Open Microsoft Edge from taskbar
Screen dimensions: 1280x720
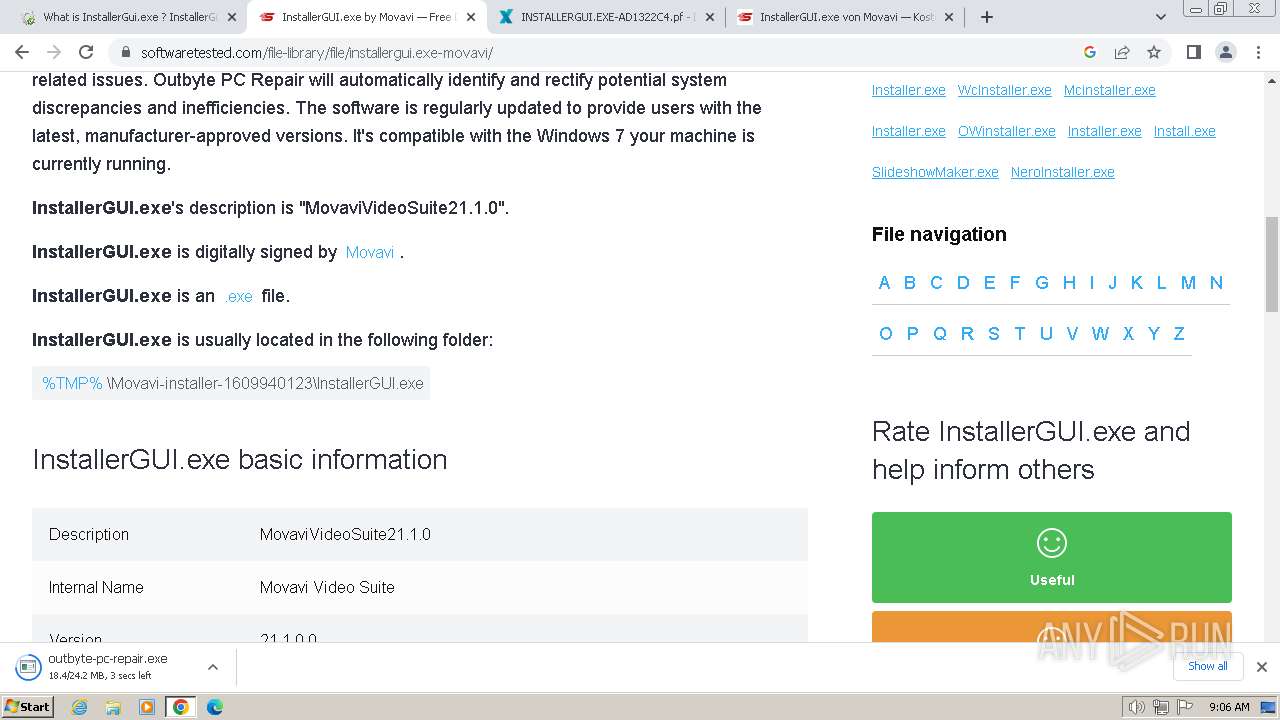click(x=214, y=707)
